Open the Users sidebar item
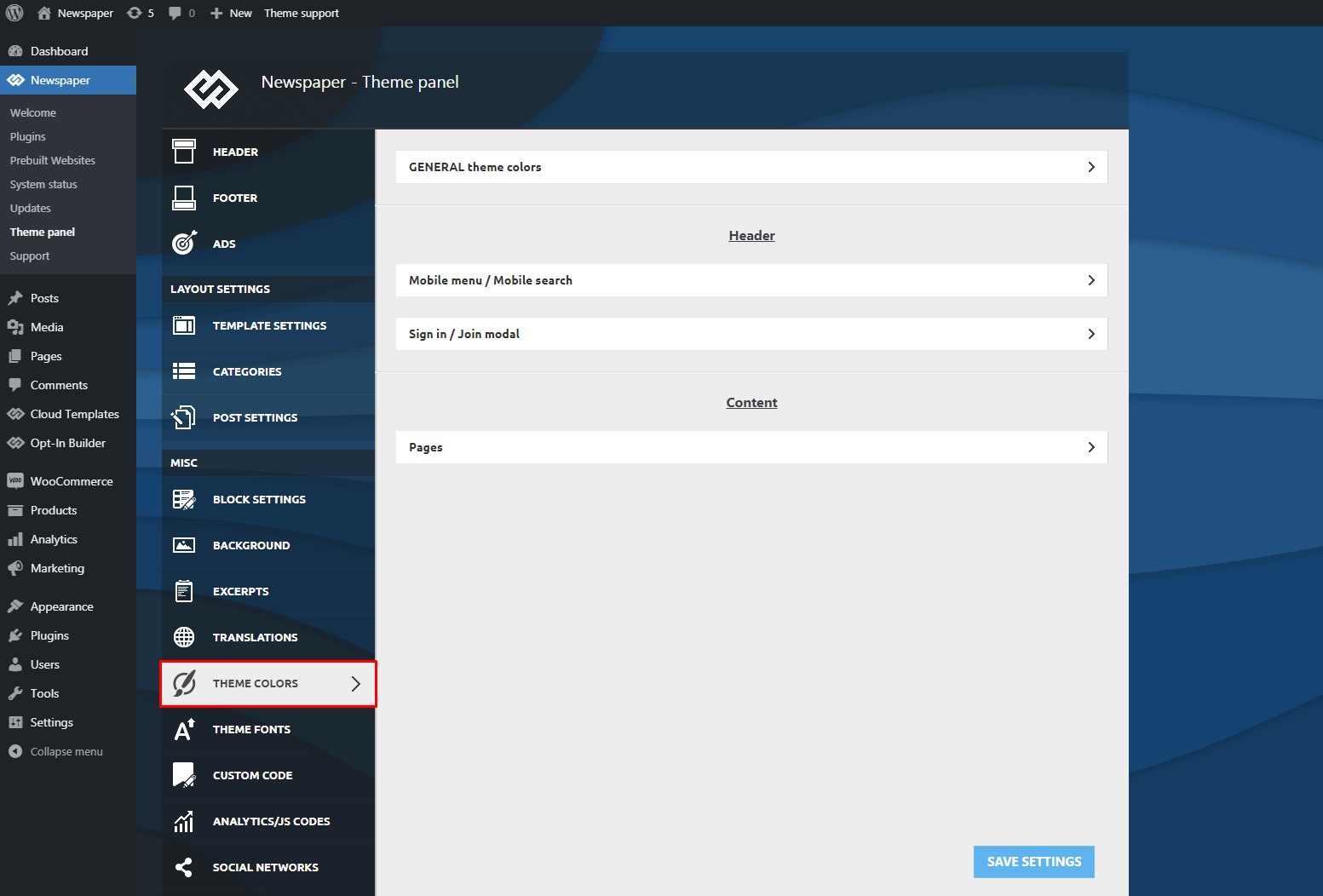The width and height of the screenshot is (1323, 896). tap(68, 664)
